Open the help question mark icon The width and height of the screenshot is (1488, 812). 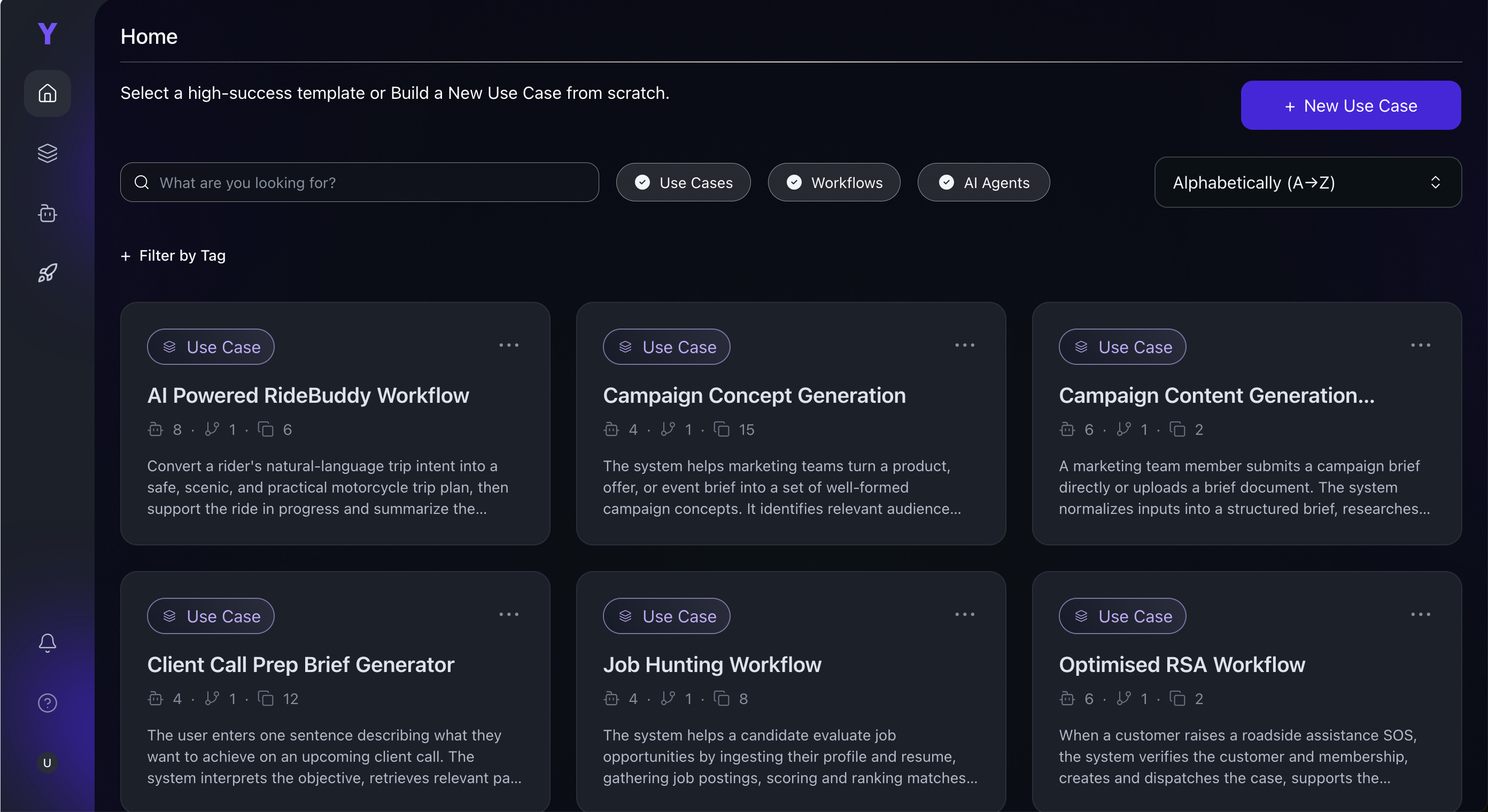click(x=48, y=703)
